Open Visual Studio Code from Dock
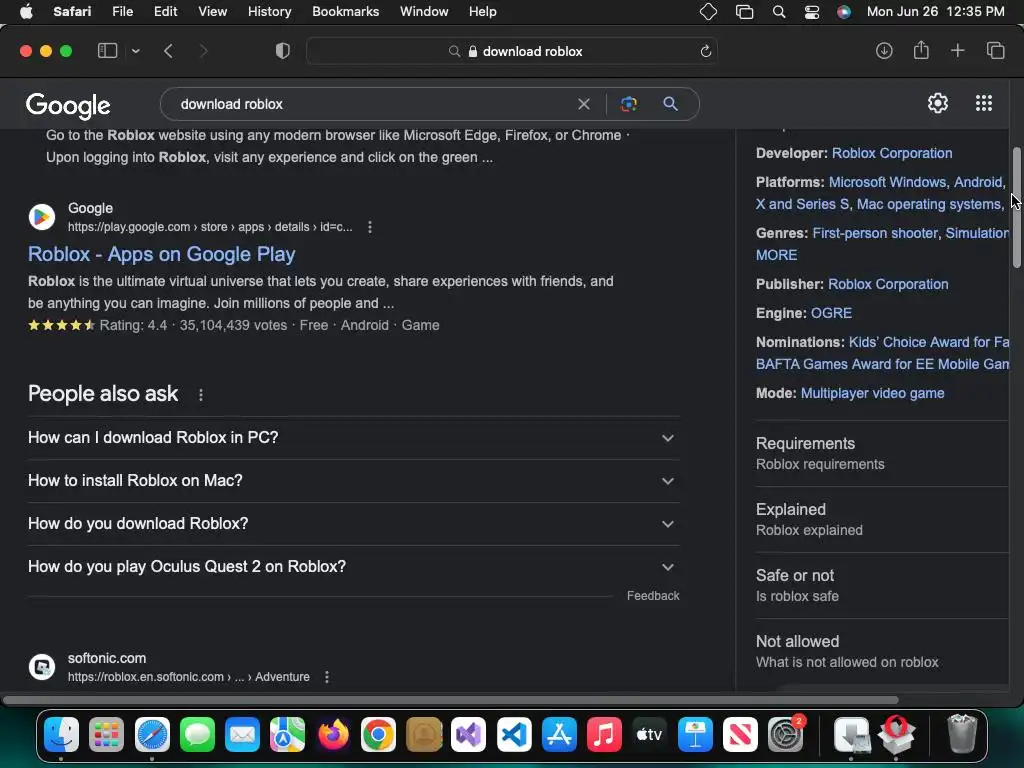The height and width of the screenshot is (768, 1024). click(x=514, y=735)
